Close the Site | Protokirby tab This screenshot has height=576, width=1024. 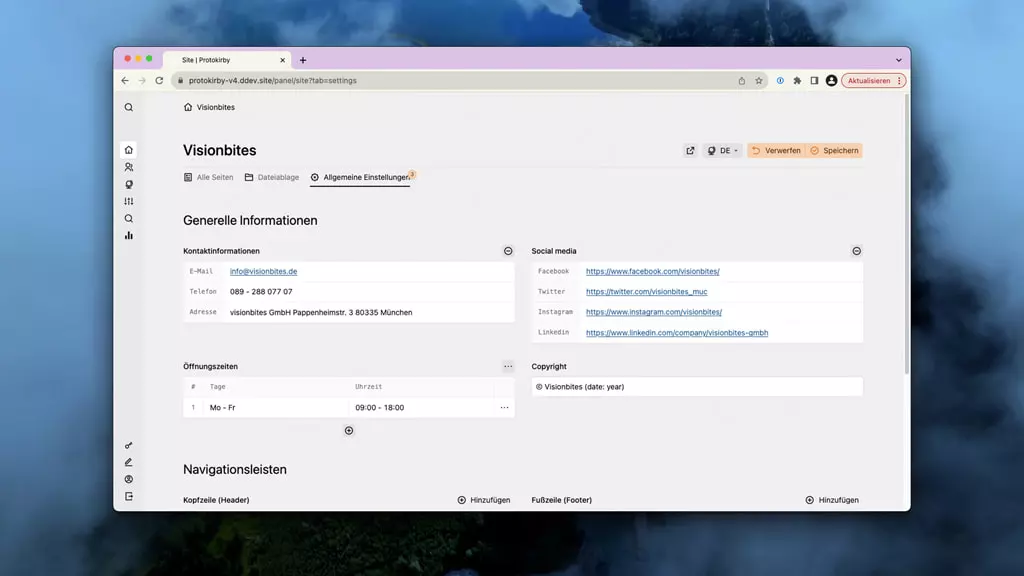pyautogui.click(x=283, y=60)
